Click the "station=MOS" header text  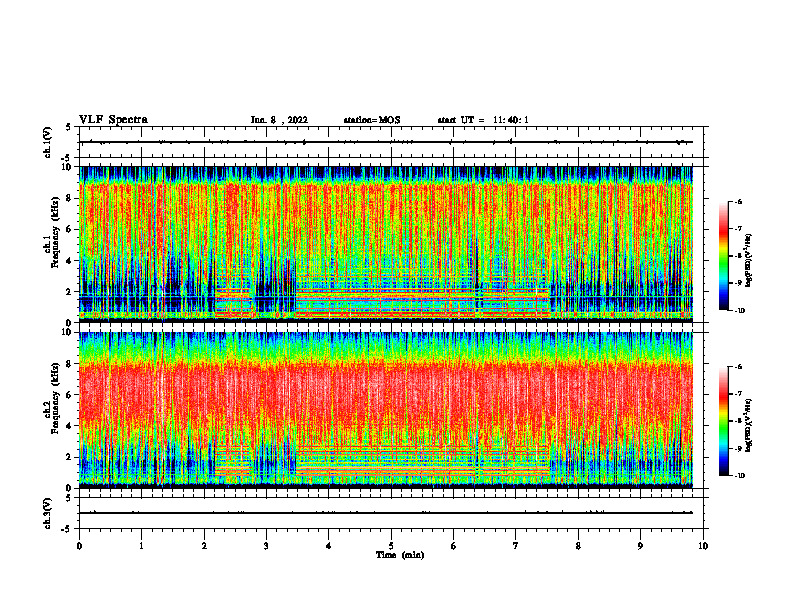[x=372, y=120]
